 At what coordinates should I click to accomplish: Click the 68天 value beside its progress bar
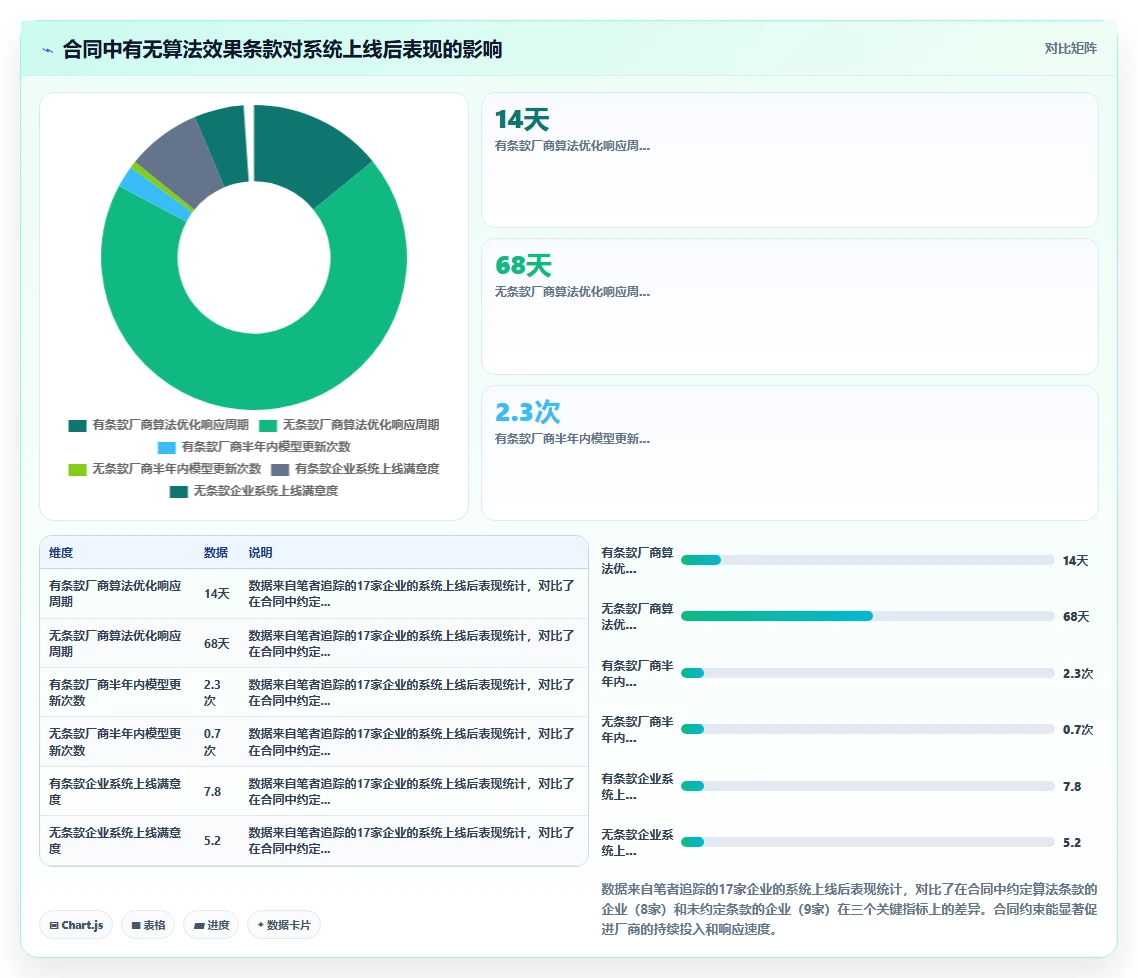click(x=1076, y=617)
